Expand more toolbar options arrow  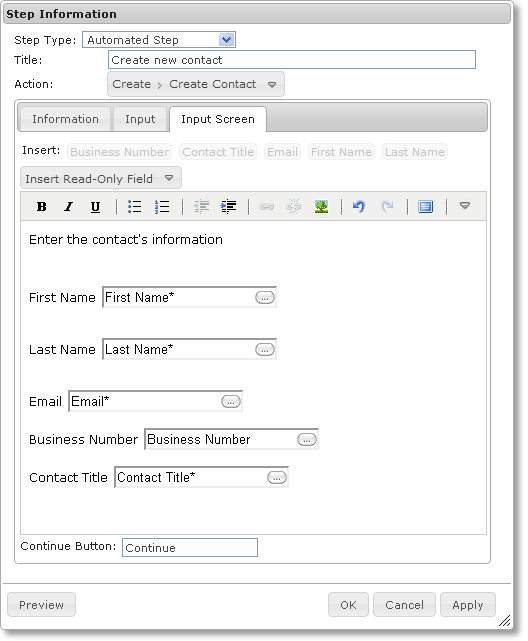coord(465,206)
